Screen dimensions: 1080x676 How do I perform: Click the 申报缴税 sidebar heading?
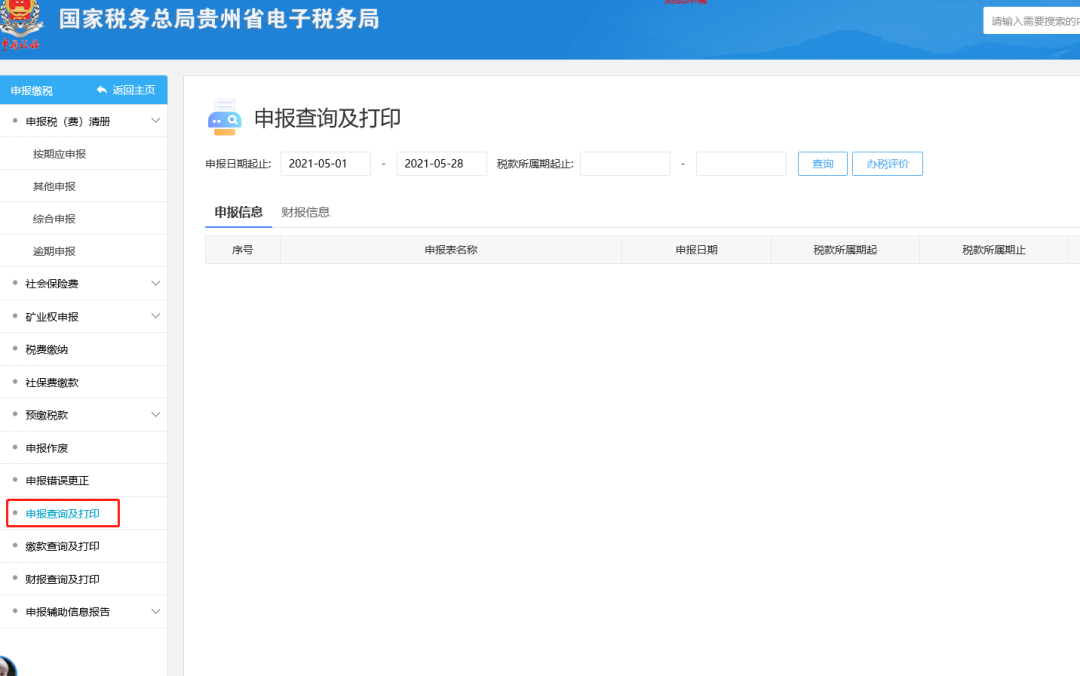click(32, 90)
